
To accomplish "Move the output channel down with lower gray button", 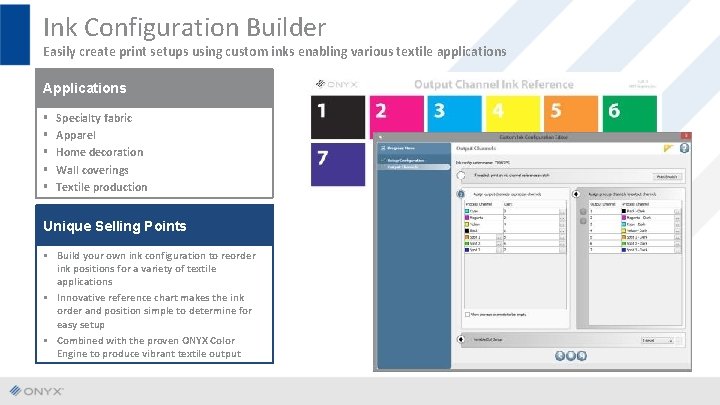I will 583,221.
